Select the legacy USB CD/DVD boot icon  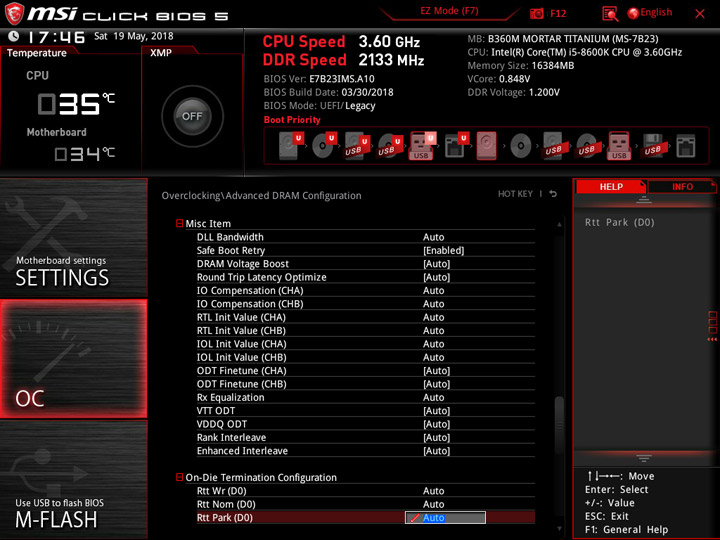pos(586,146)
